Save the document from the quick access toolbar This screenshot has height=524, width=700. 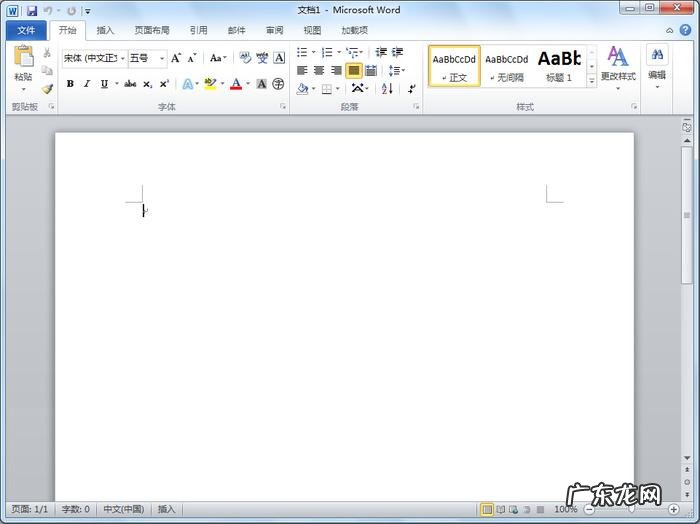32,10
